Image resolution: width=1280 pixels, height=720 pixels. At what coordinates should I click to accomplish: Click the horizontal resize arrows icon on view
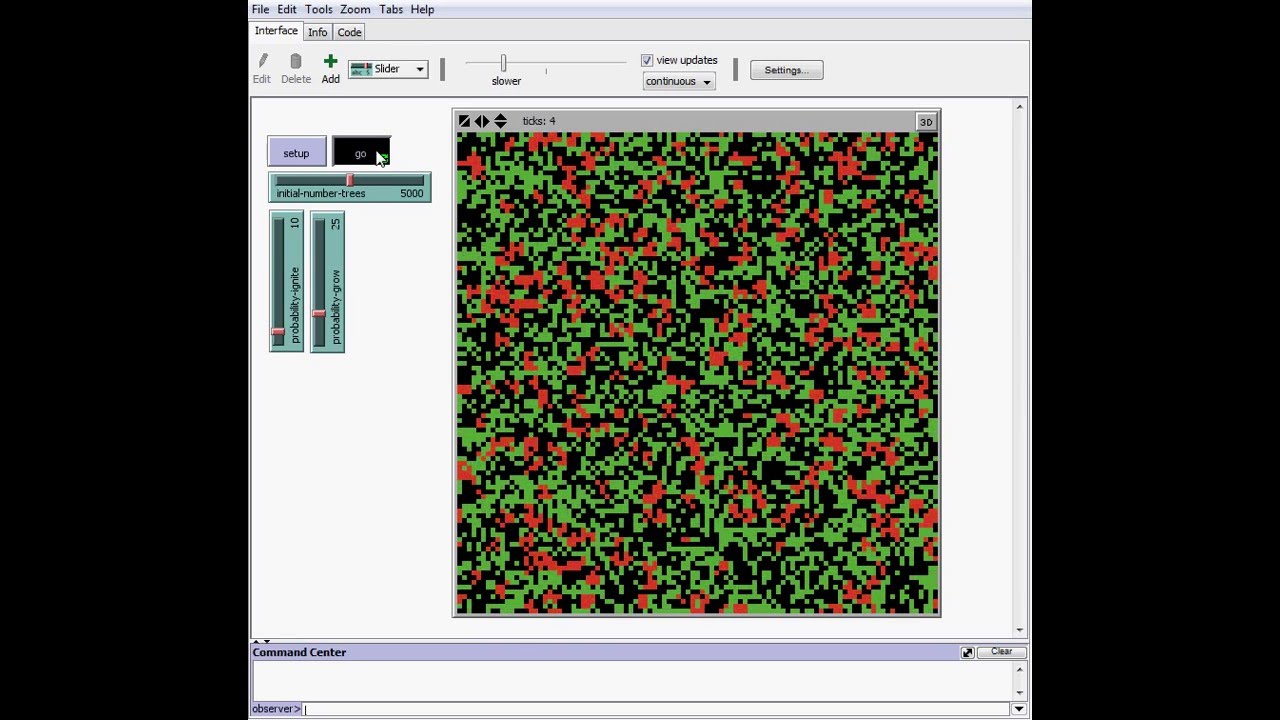tap(482, 121)
